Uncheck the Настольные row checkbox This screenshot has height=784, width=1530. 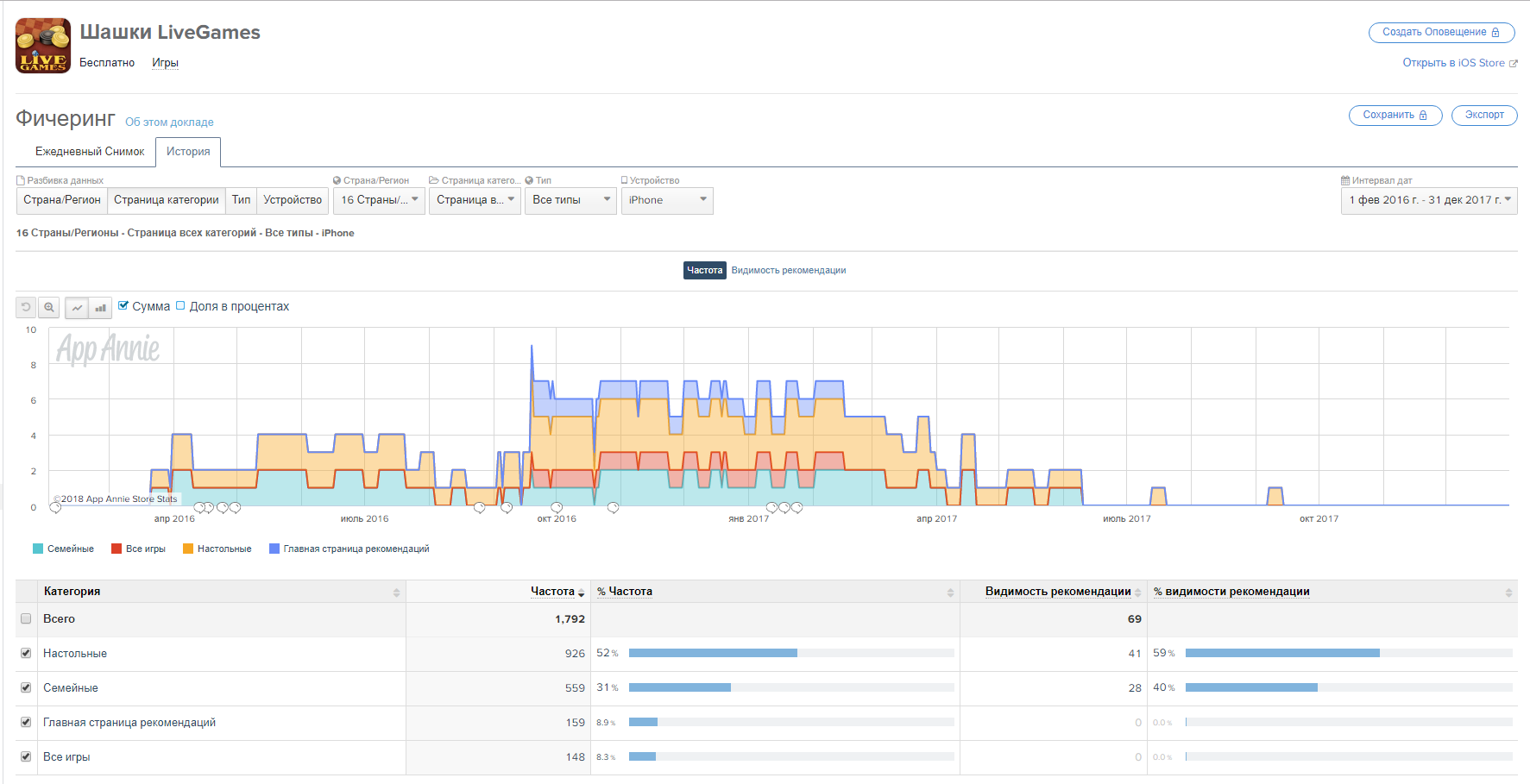click(x=26, y=653)
